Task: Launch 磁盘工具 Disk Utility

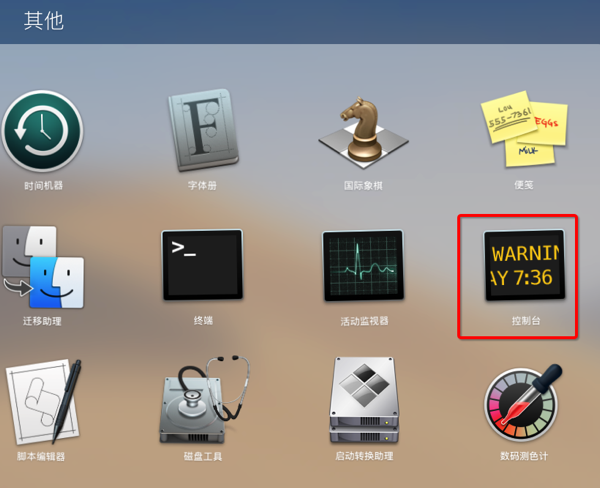Action: (204, 400)
